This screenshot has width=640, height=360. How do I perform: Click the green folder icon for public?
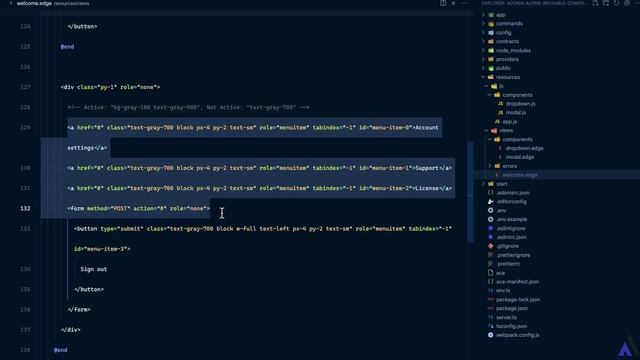point(491,68)
